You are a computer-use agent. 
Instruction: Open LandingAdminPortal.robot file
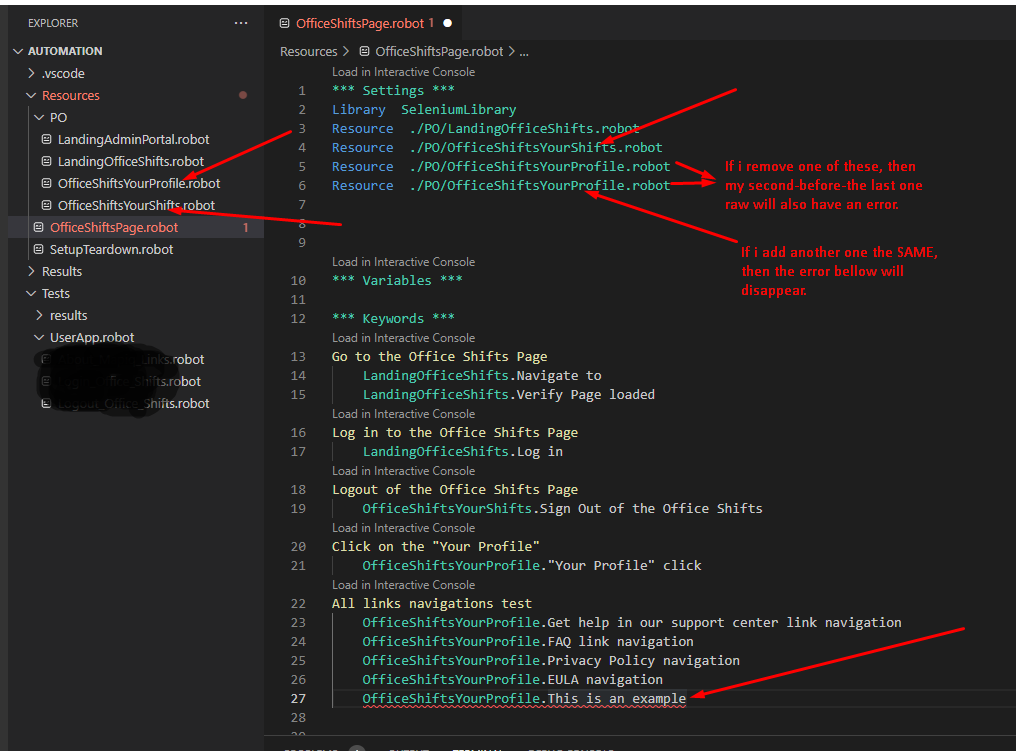point(133,140)
